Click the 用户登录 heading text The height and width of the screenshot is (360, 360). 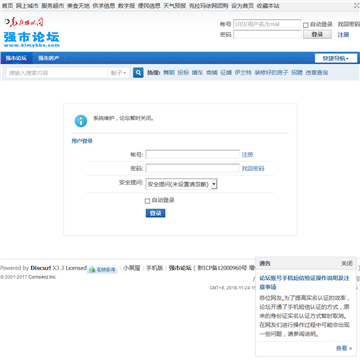(82, 141)
